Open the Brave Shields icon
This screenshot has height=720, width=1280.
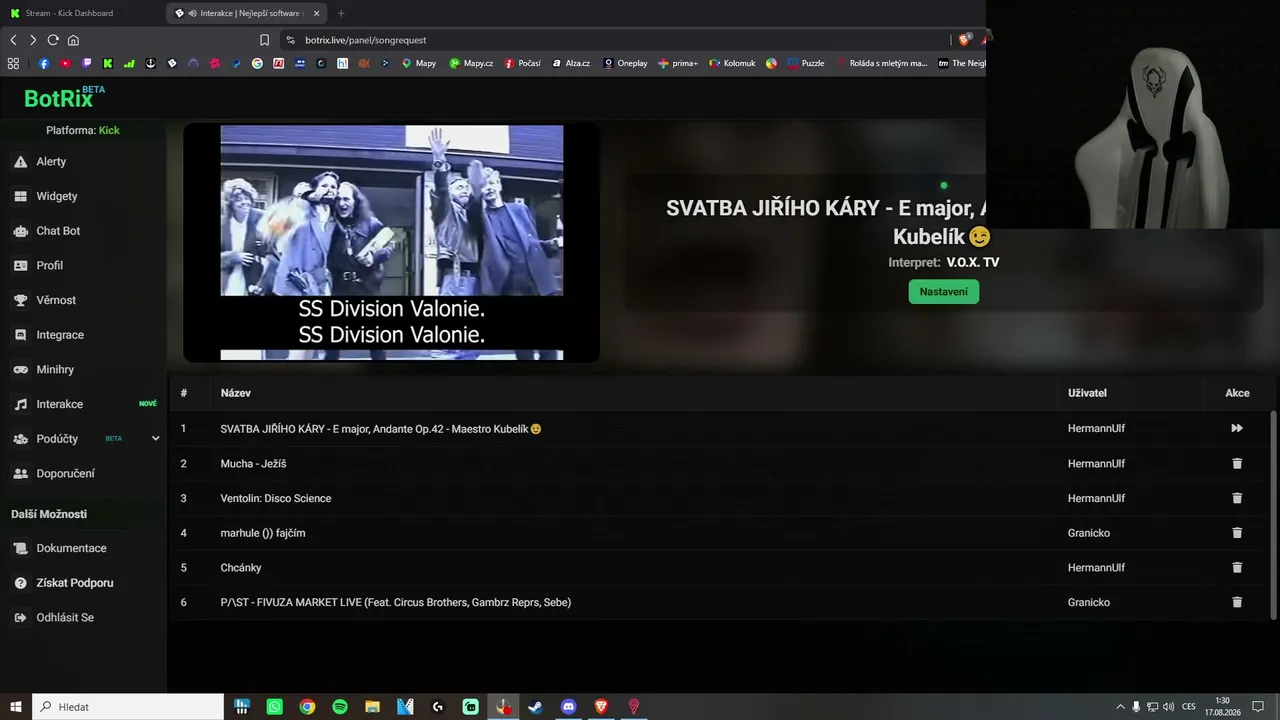pos(964,40)
